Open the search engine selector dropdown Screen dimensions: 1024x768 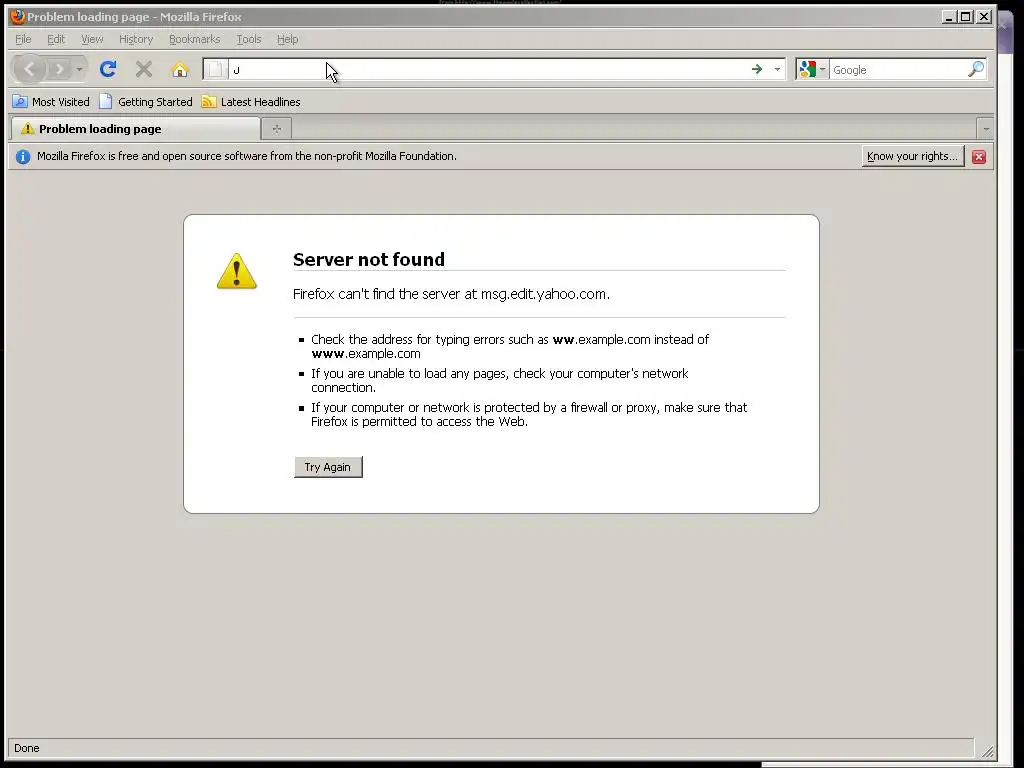point(812,69)
